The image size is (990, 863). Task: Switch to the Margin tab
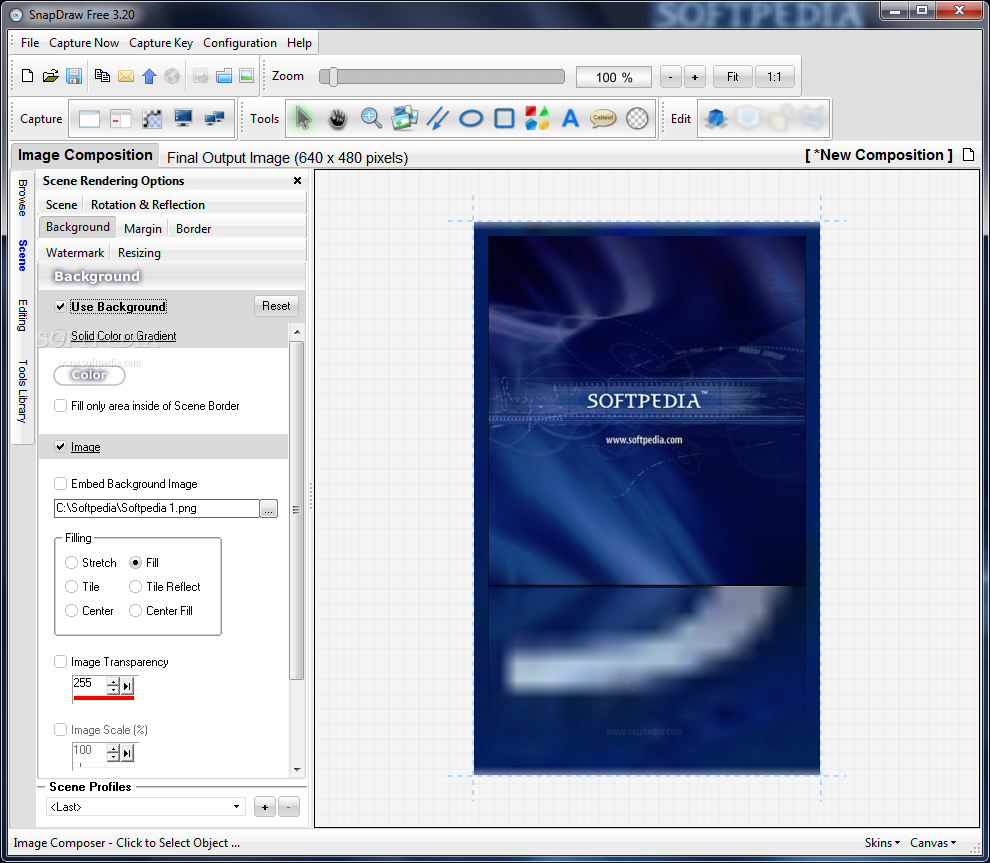coord(143,229)
